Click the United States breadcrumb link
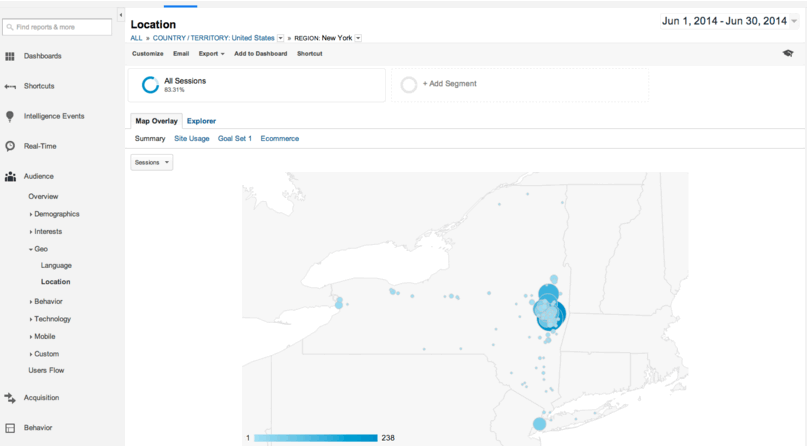Image resolution: width=807 pixels, height=446 pixels. 253,38
